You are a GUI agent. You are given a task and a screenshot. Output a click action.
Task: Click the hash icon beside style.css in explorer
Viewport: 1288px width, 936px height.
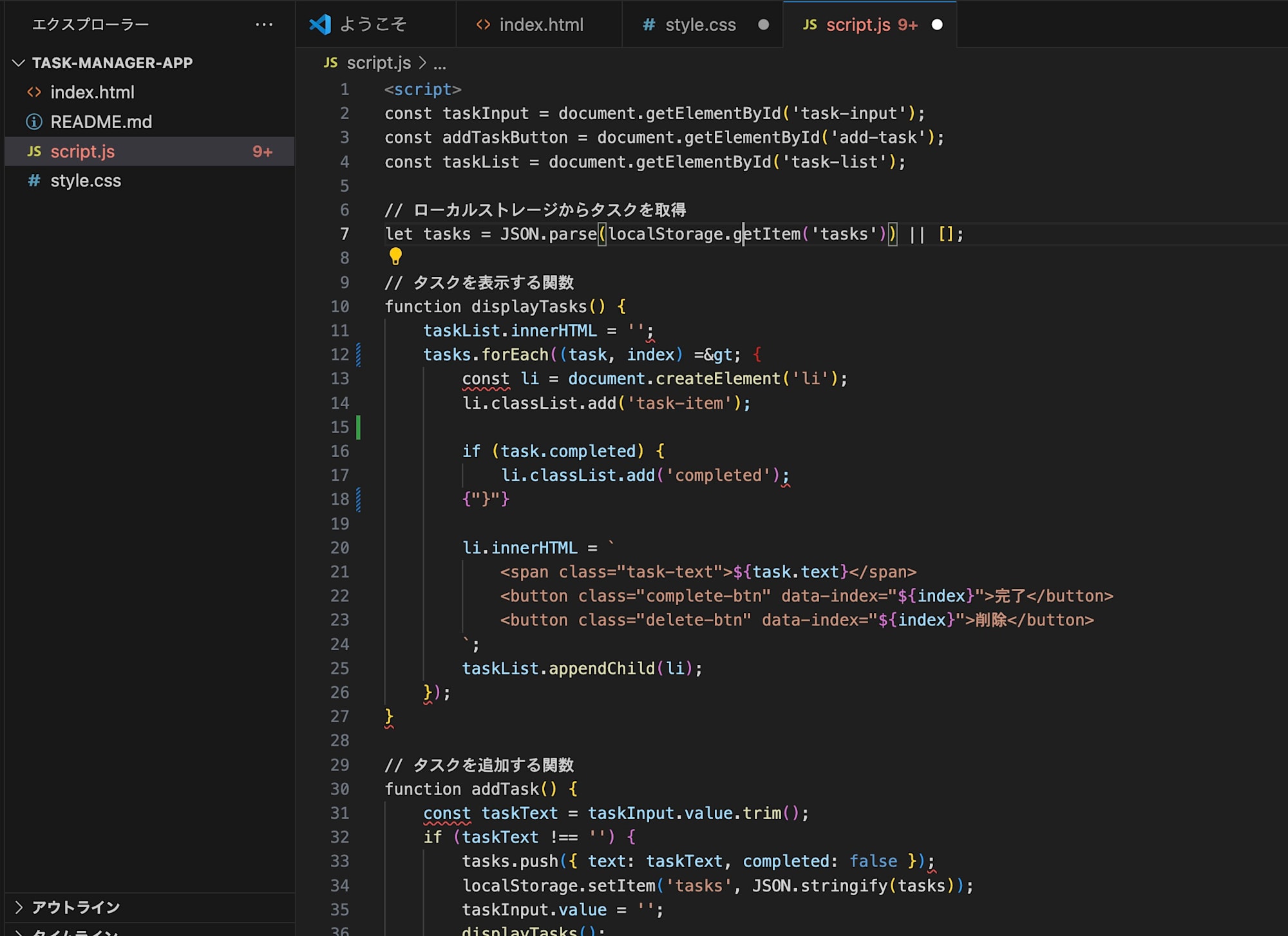click(x=34, y=181)
